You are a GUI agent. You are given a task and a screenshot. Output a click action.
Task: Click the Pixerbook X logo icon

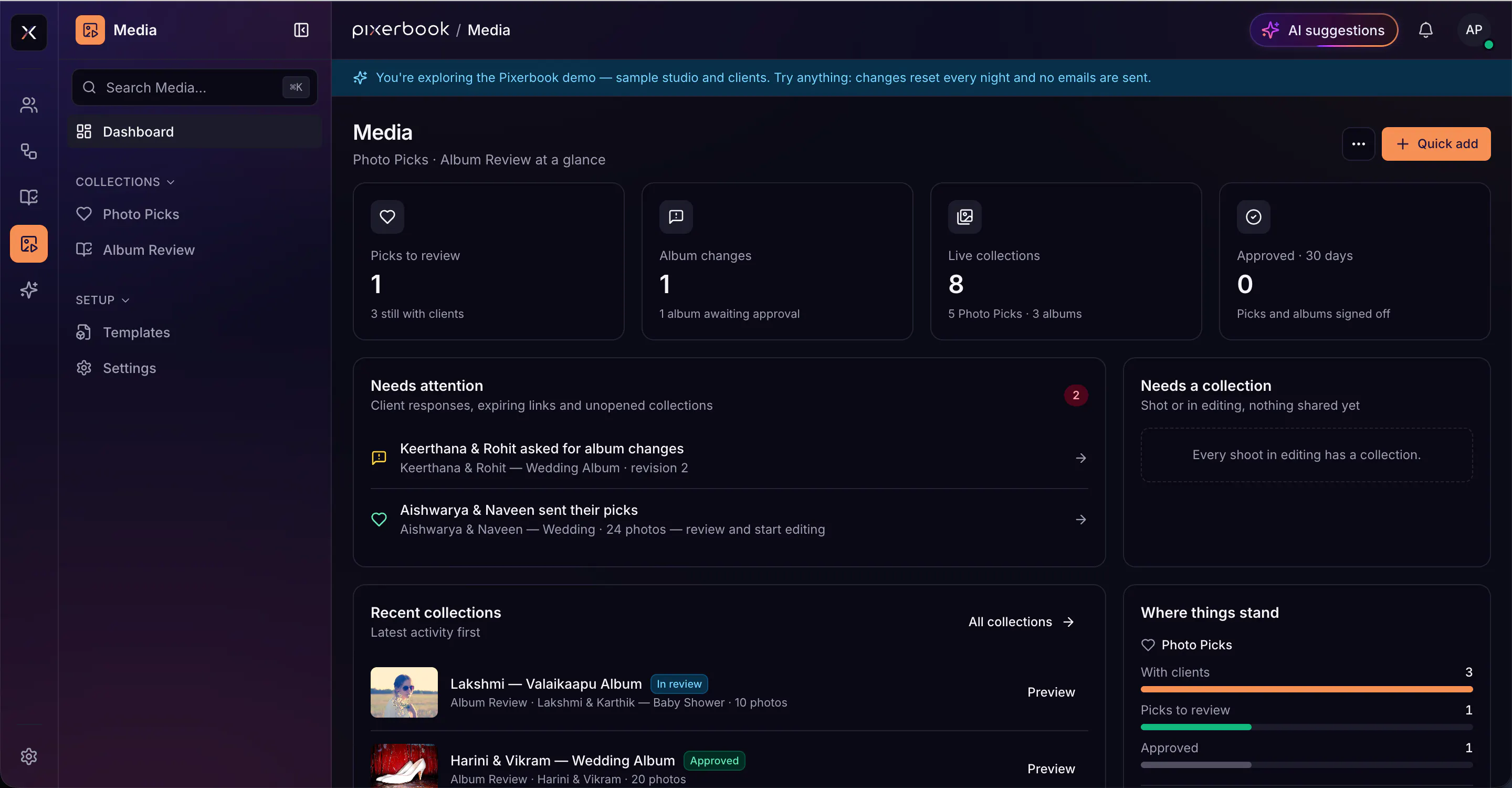[29, 32]
